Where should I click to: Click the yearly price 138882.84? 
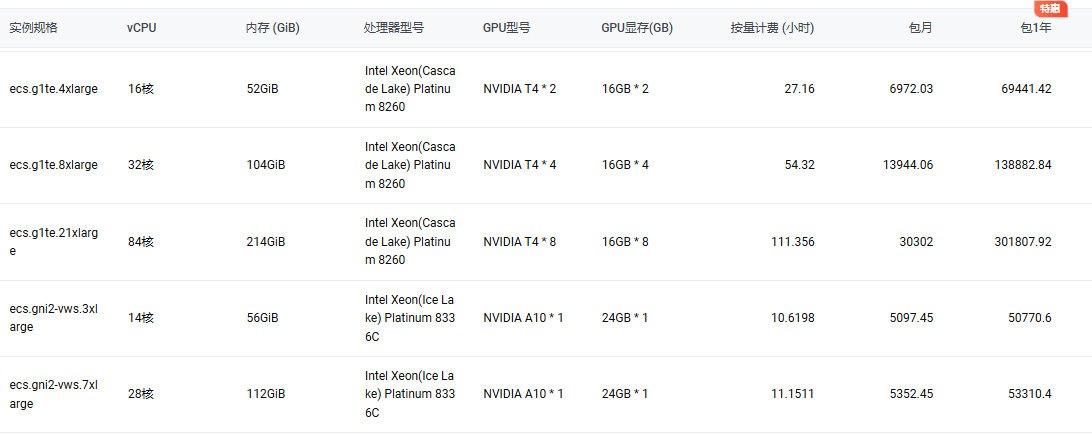click(x=1023, y=165)
